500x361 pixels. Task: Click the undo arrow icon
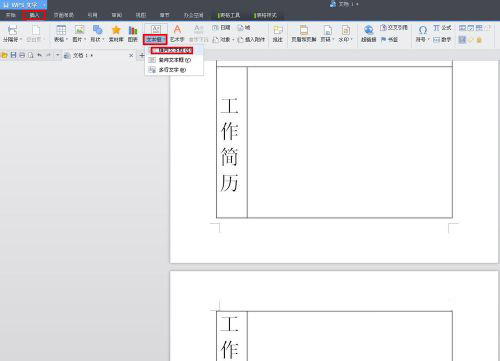point(40,55)
